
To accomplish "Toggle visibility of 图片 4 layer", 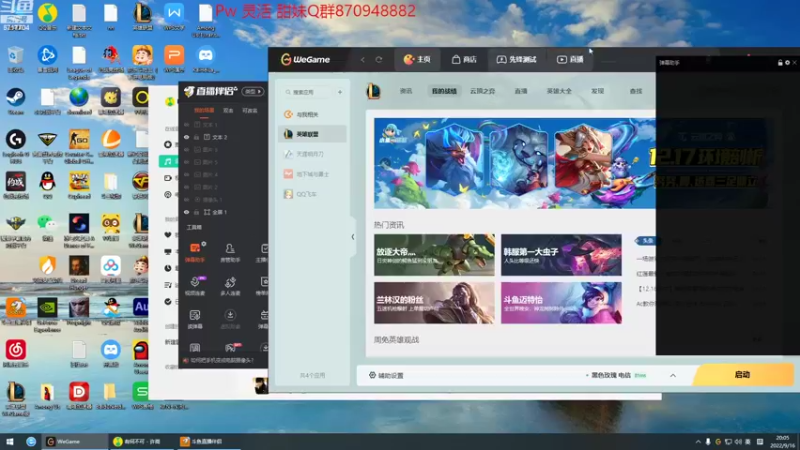I will pyautogui.click(x=187, y=174).
